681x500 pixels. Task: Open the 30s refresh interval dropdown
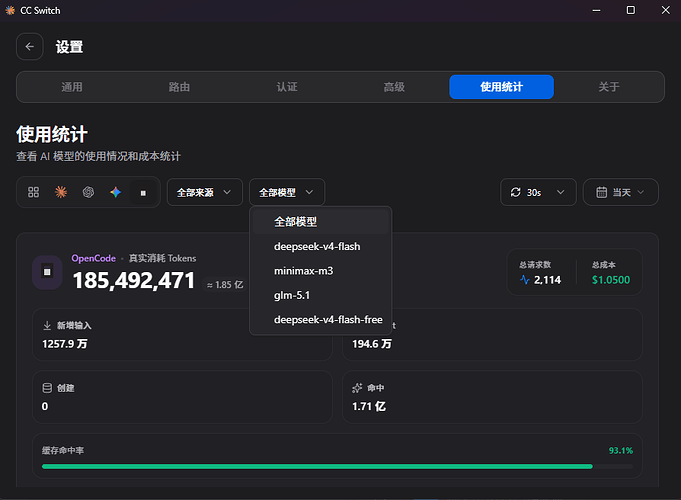pos(538,192)
